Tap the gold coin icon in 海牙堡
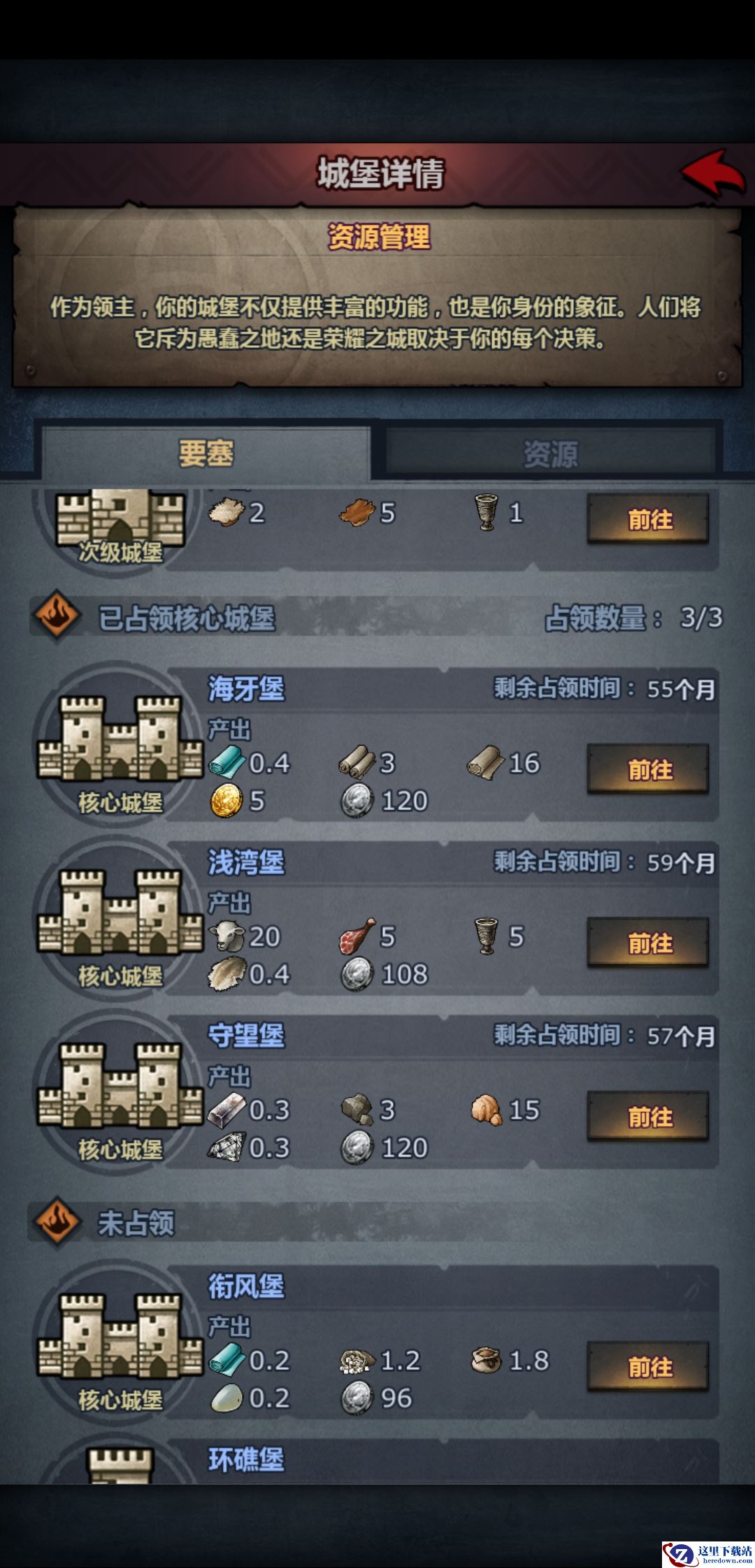Screen dimensions: 755x1568 (226, 801)
